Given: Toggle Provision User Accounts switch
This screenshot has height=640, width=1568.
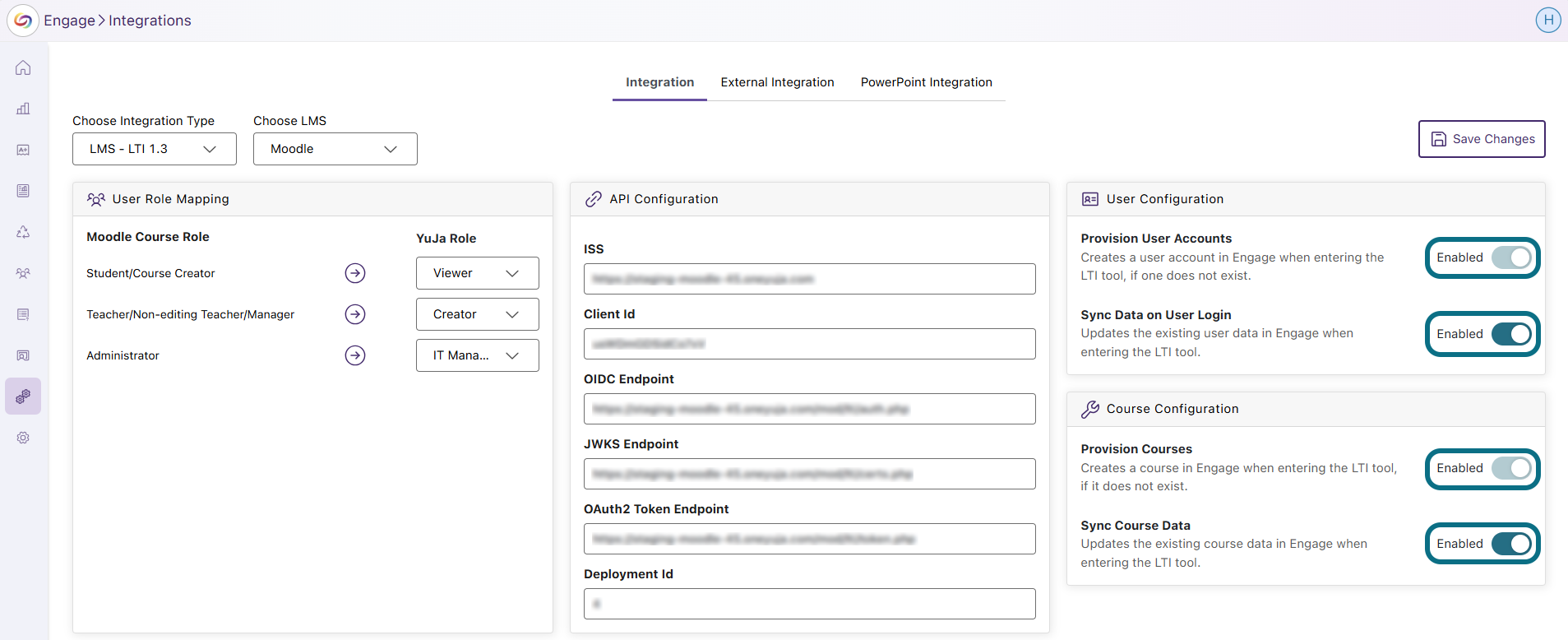Looking at the screenshot, I should (1511, 257).
